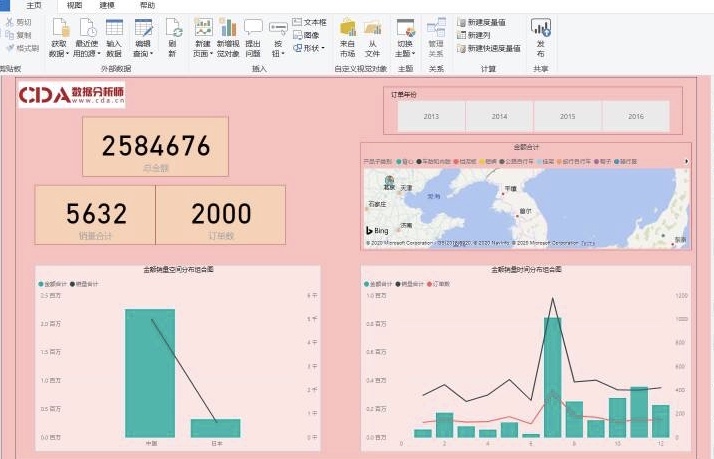Click the Bing logo on the map
714x459 pixels.
tap(377, 230)
